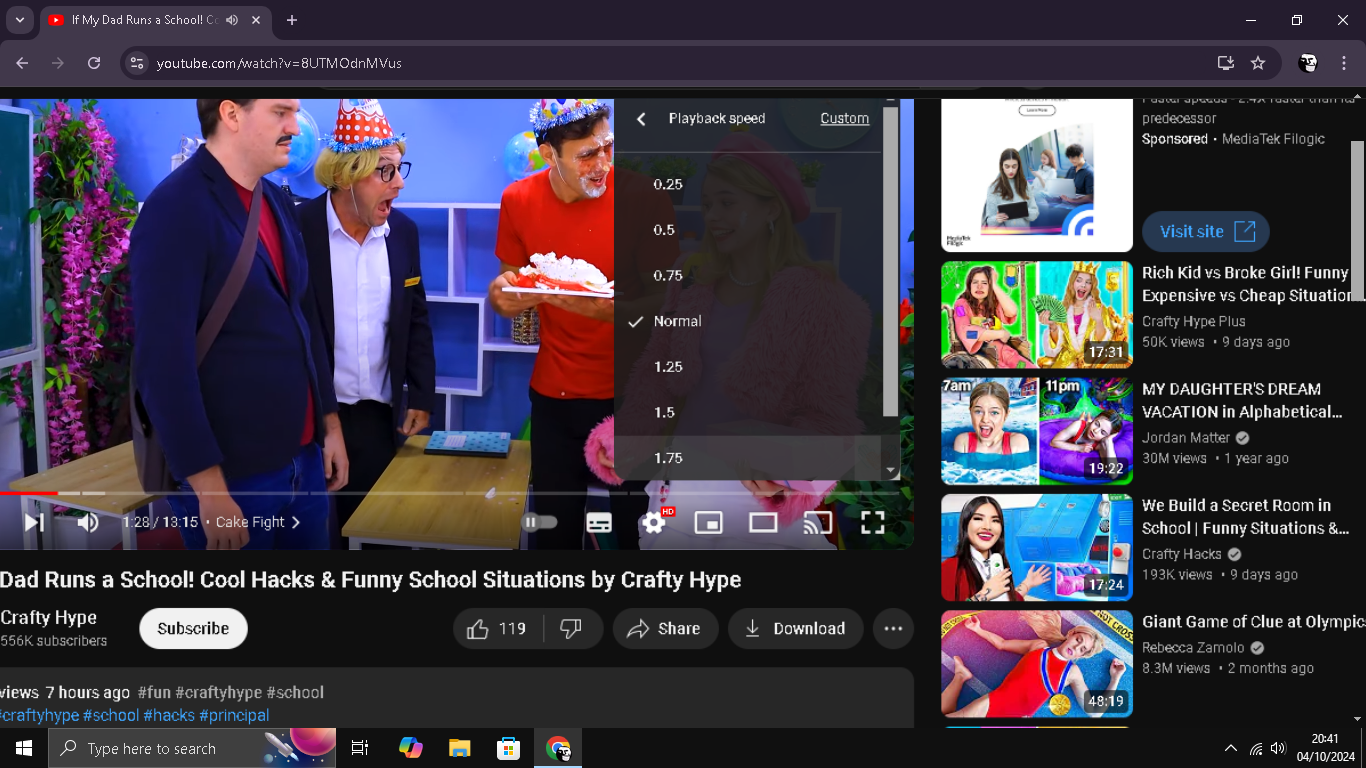Viewport: 1366px width, 768px height.
Task: Click the #fun hashtag
Action: [154, 692]
